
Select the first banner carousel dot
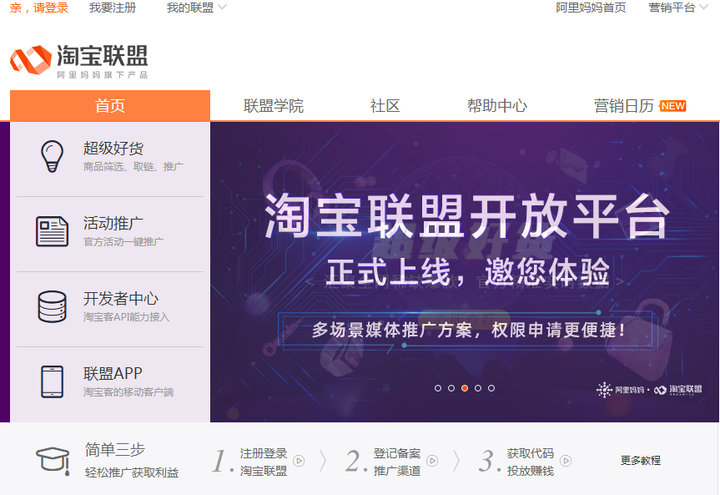click(x=438, y=388)
